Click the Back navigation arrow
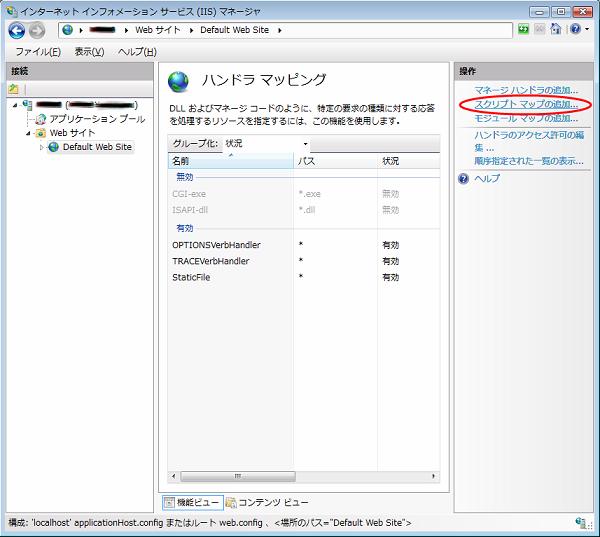The image size is (600, 537). [x=17, y=31]
